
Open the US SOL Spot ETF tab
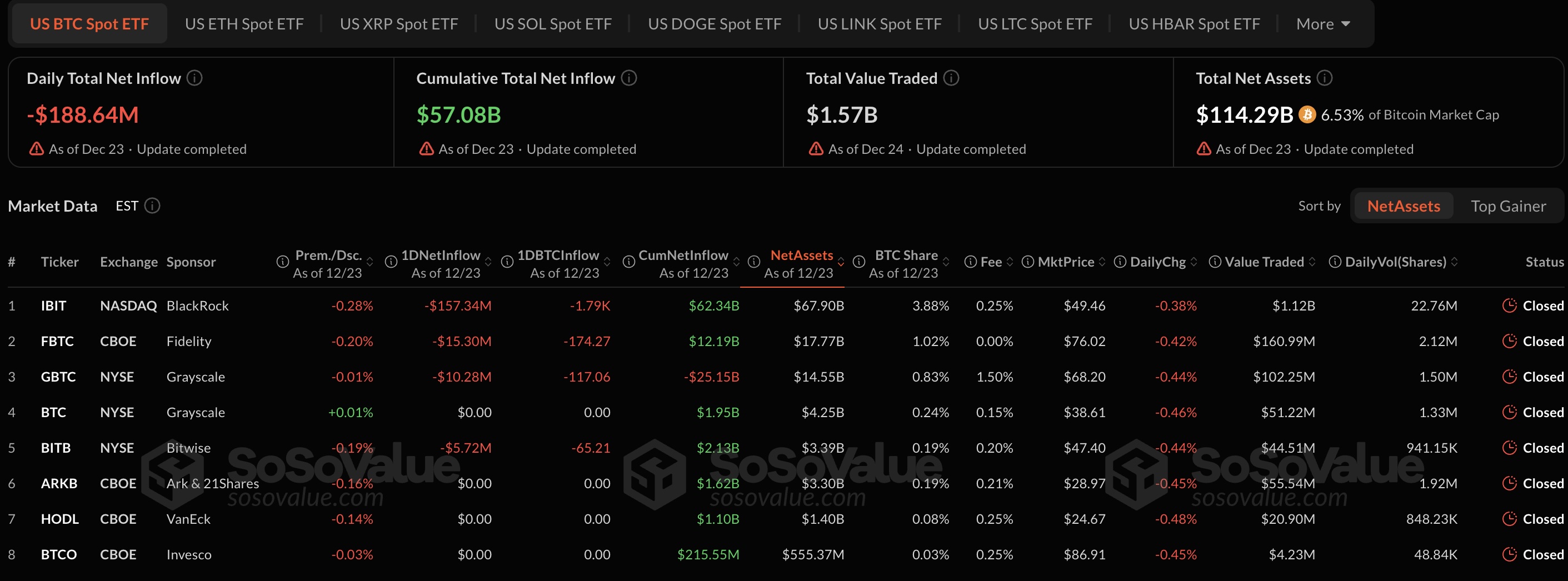point(553,24)
